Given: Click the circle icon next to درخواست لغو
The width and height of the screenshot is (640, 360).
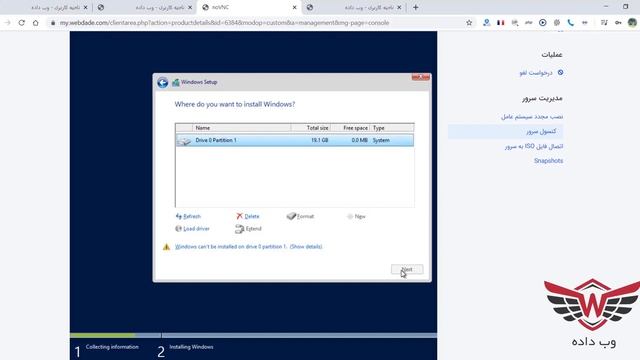Looking at the screenshot, I should 560,72.
